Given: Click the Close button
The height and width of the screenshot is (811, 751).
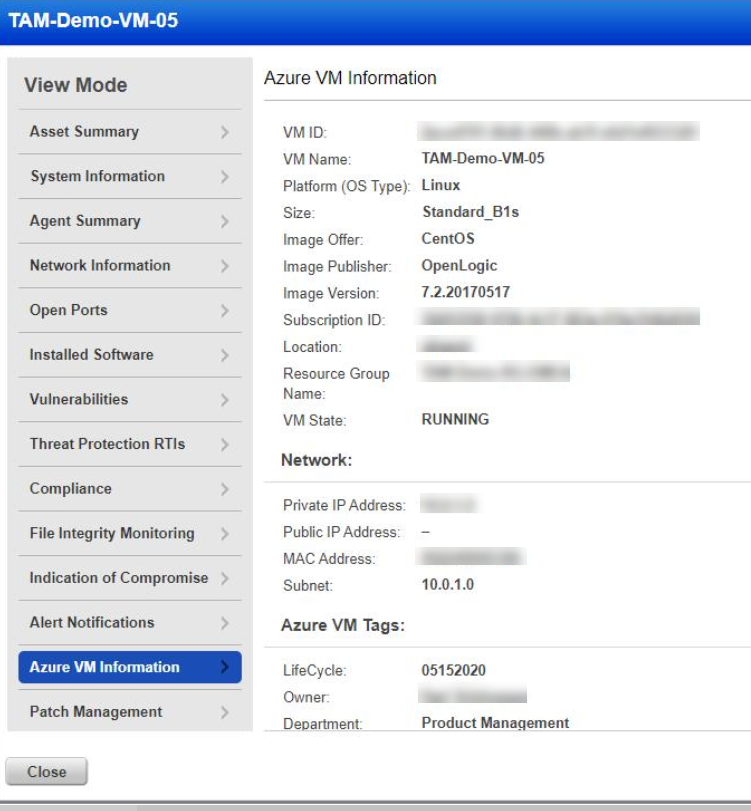Looking at the screenshot, I should pyautogui.click(x=47, y=772).
